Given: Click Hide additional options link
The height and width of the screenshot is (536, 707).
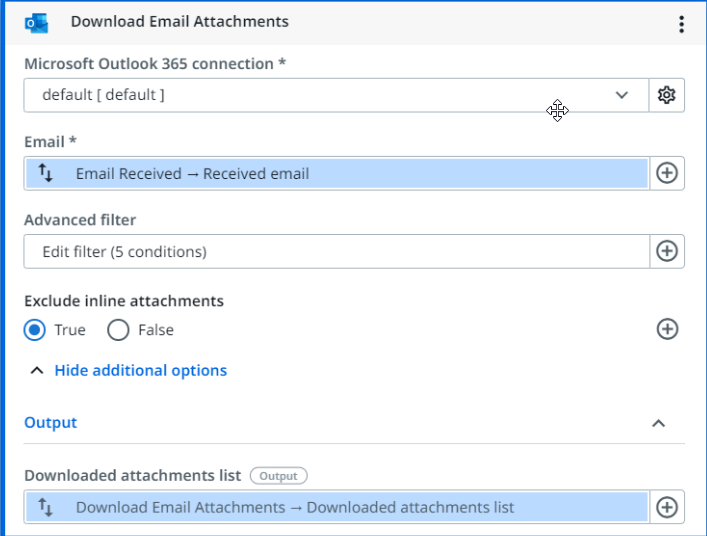Looking at the screenshot, I should (141, 371).
